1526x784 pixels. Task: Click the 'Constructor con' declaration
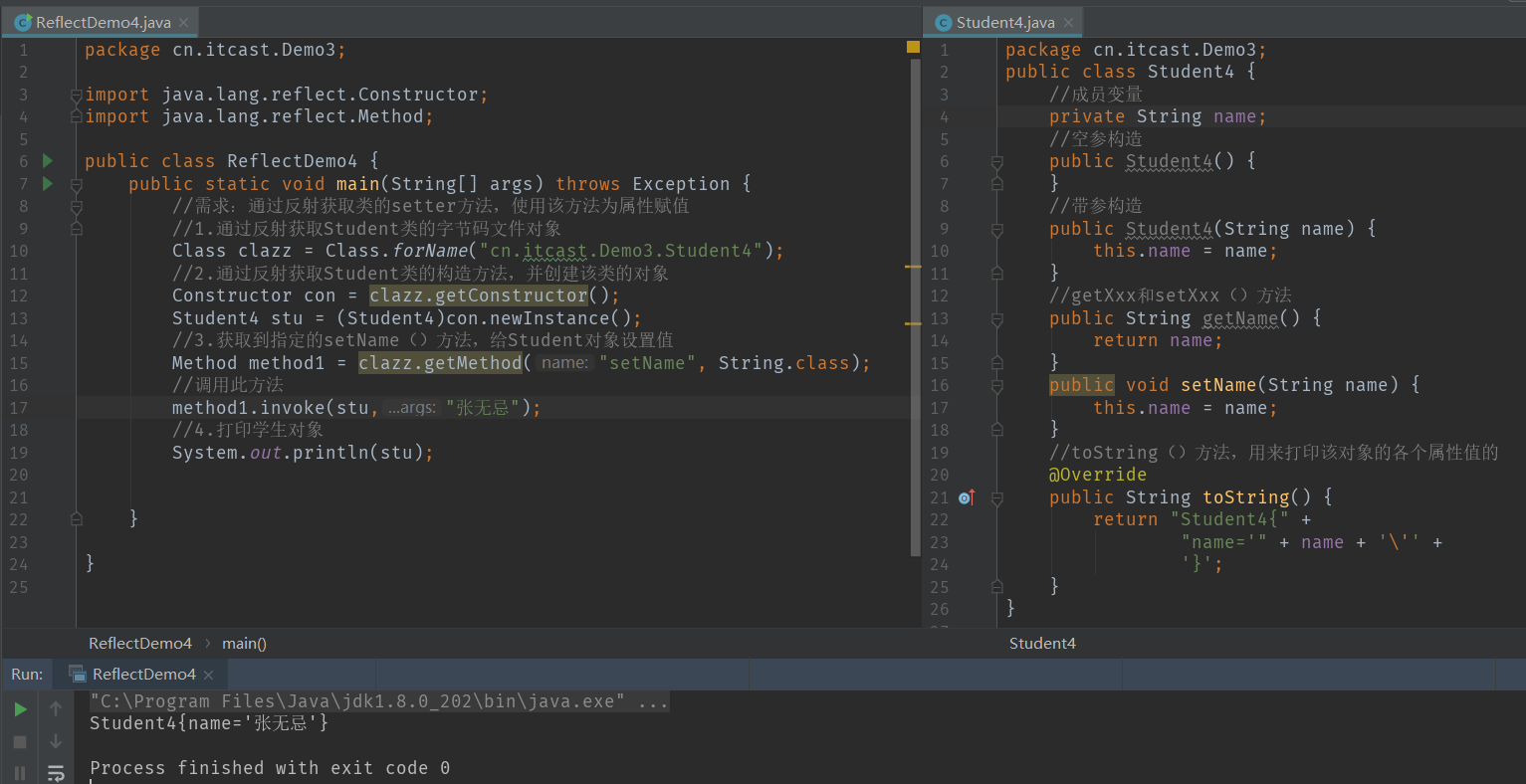tap(254, 295)
